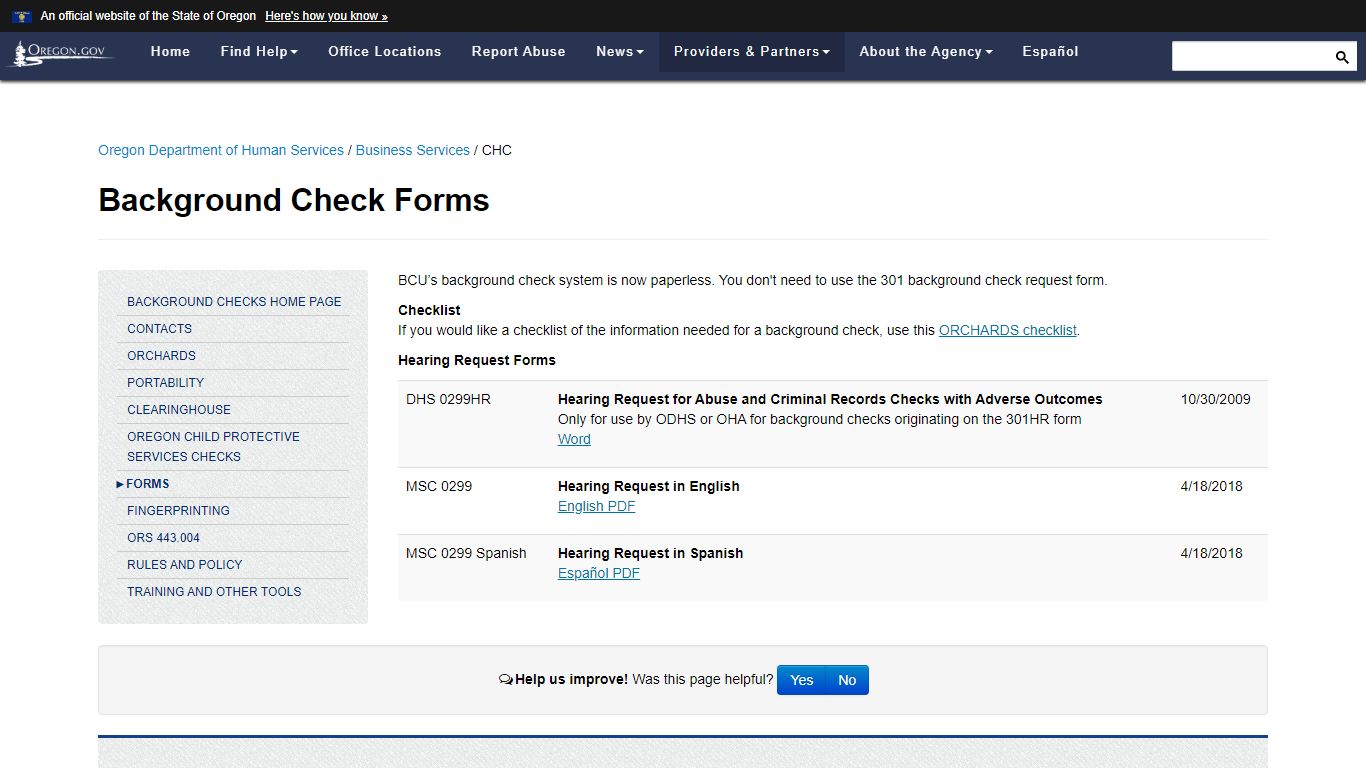The width and height of the screenshot is (1366, 768).
Task: Select Report Abuse in navigation
Action: [x=519, y=52]
